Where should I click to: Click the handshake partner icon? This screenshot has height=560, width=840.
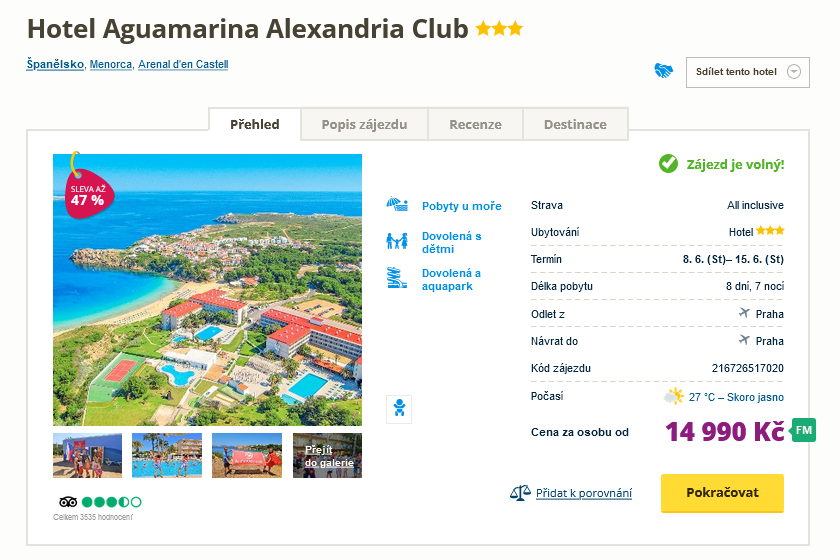coord(664,71)
